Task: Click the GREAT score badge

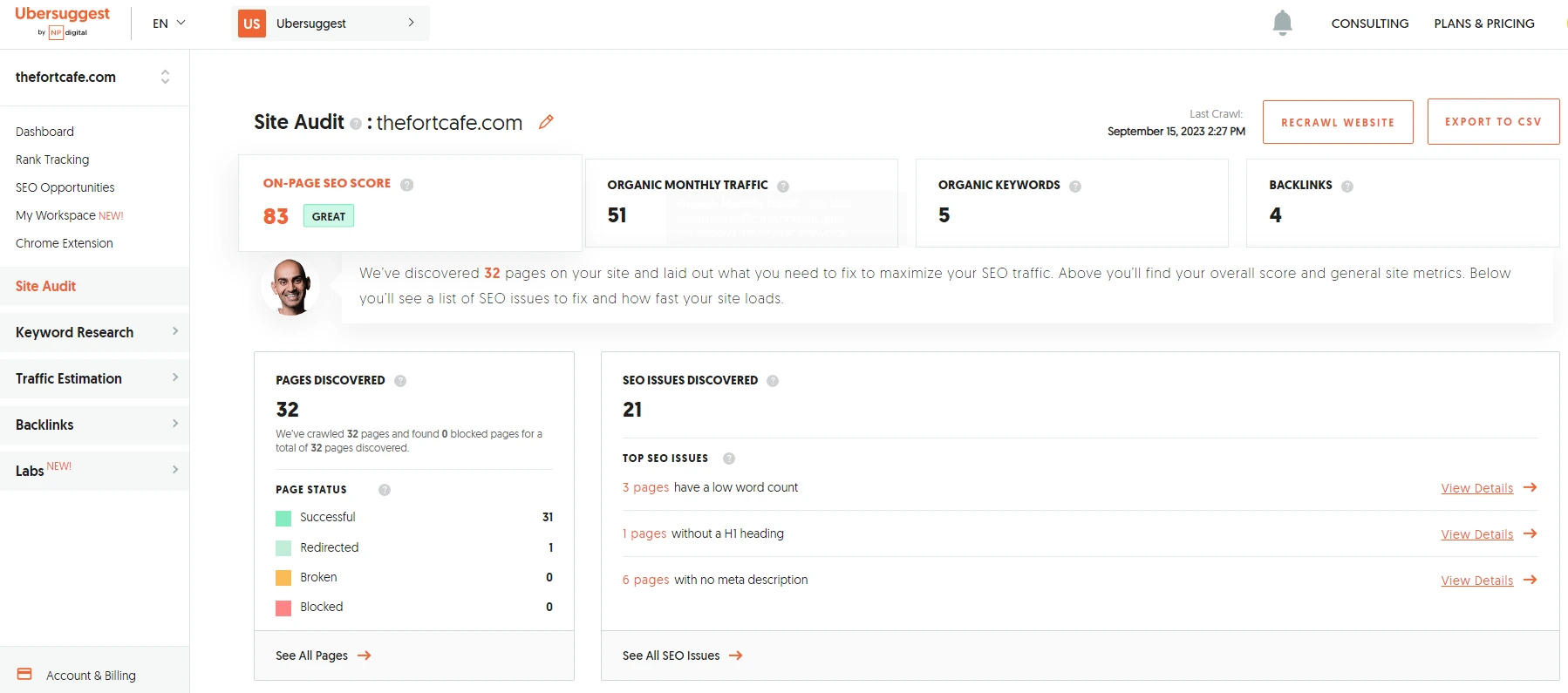Action: click(x=329, y=216)
